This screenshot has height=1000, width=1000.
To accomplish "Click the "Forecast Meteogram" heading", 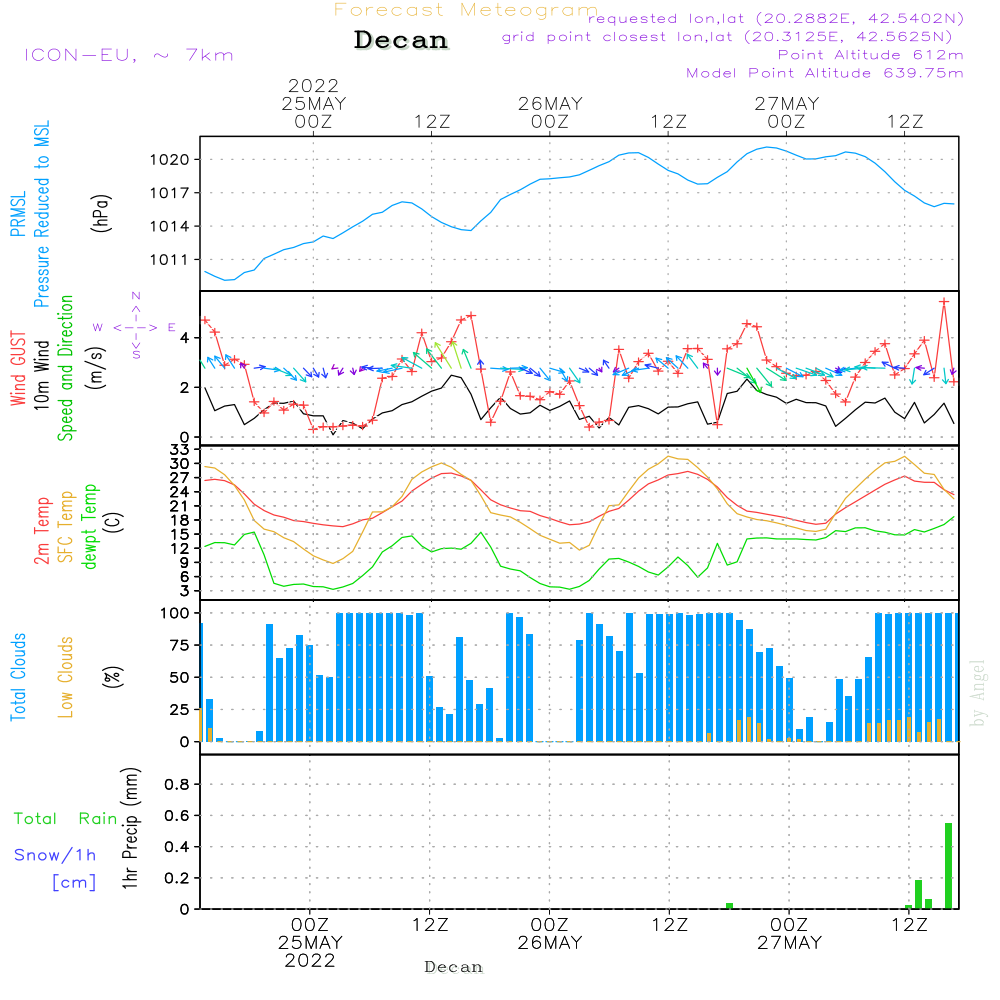I will (466, 10).
